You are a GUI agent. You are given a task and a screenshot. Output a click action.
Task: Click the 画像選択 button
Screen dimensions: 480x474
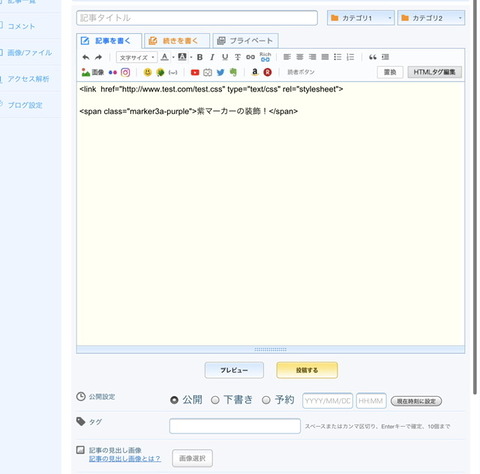click(x=192, y=458)
